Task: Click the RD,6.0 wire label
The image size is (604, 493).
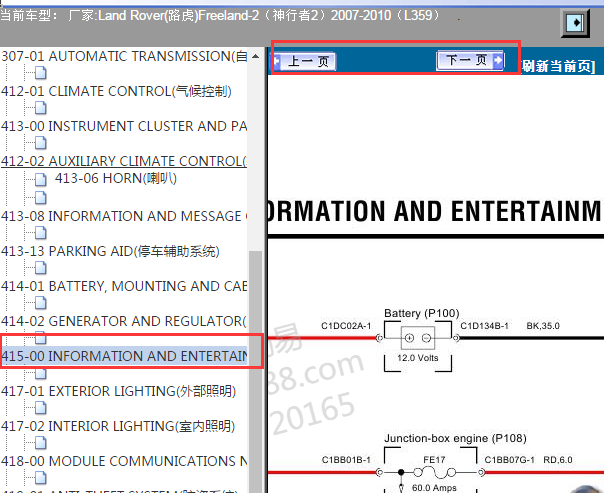Action: tap(558, 460)
